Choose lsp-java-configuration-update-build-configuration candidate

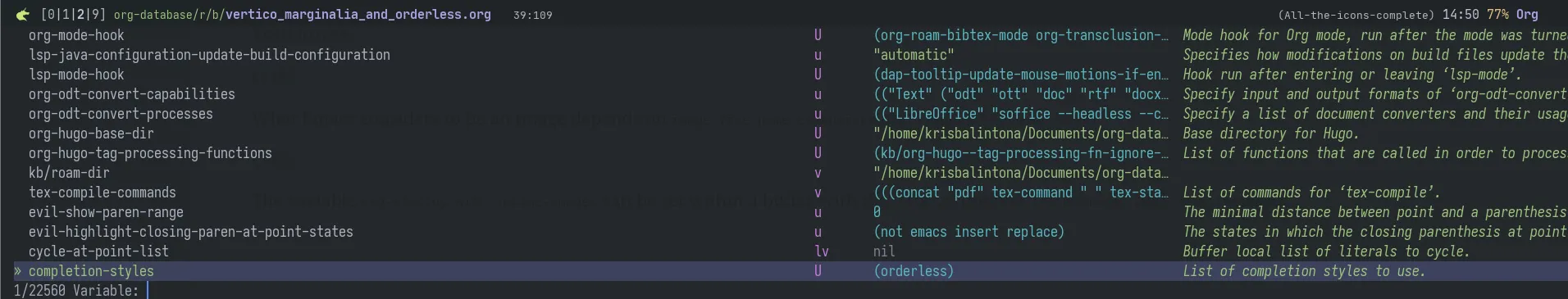point(209,55)
